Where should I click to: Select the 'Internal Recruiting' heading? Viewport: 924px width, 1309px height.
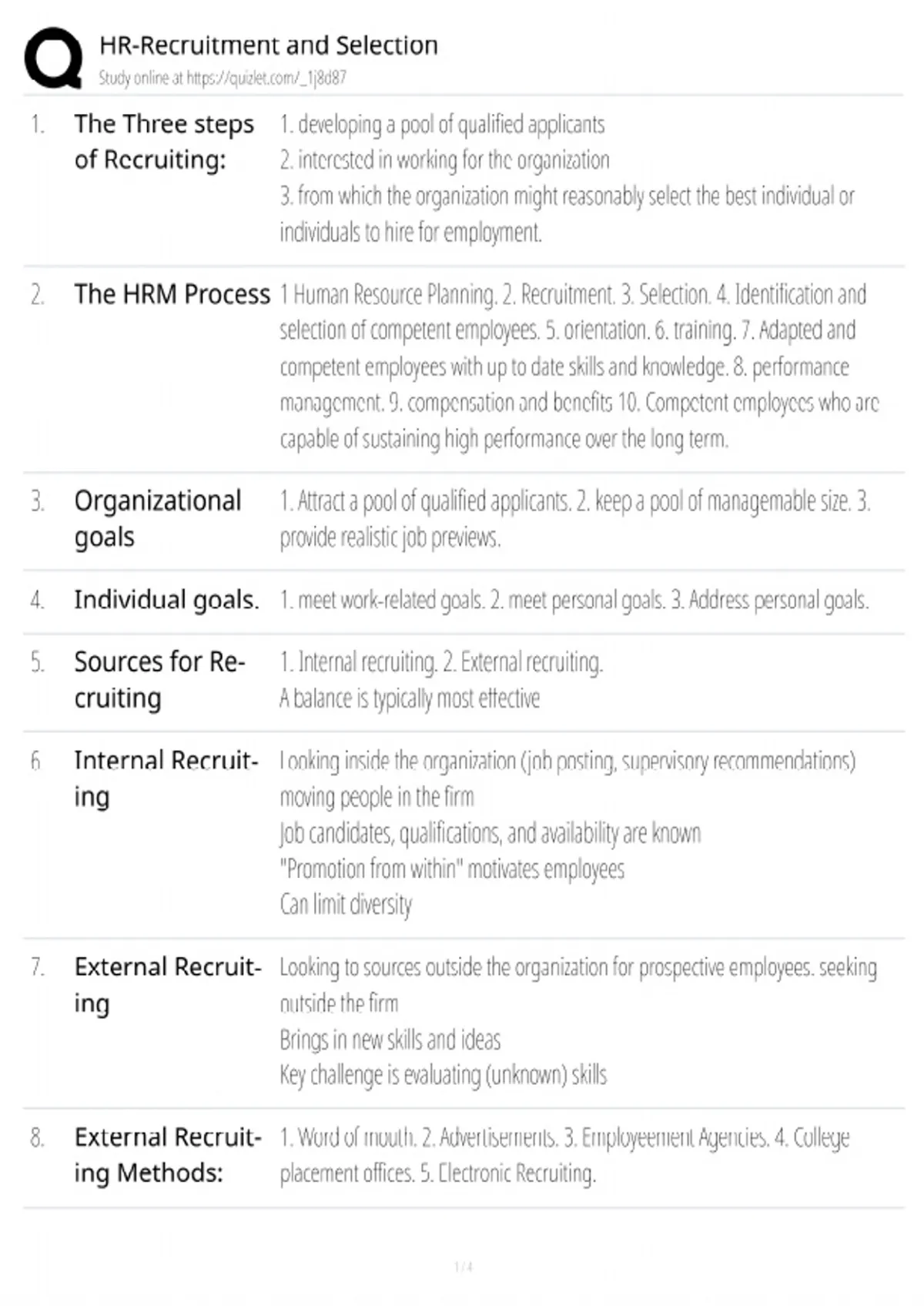point(166,778)
